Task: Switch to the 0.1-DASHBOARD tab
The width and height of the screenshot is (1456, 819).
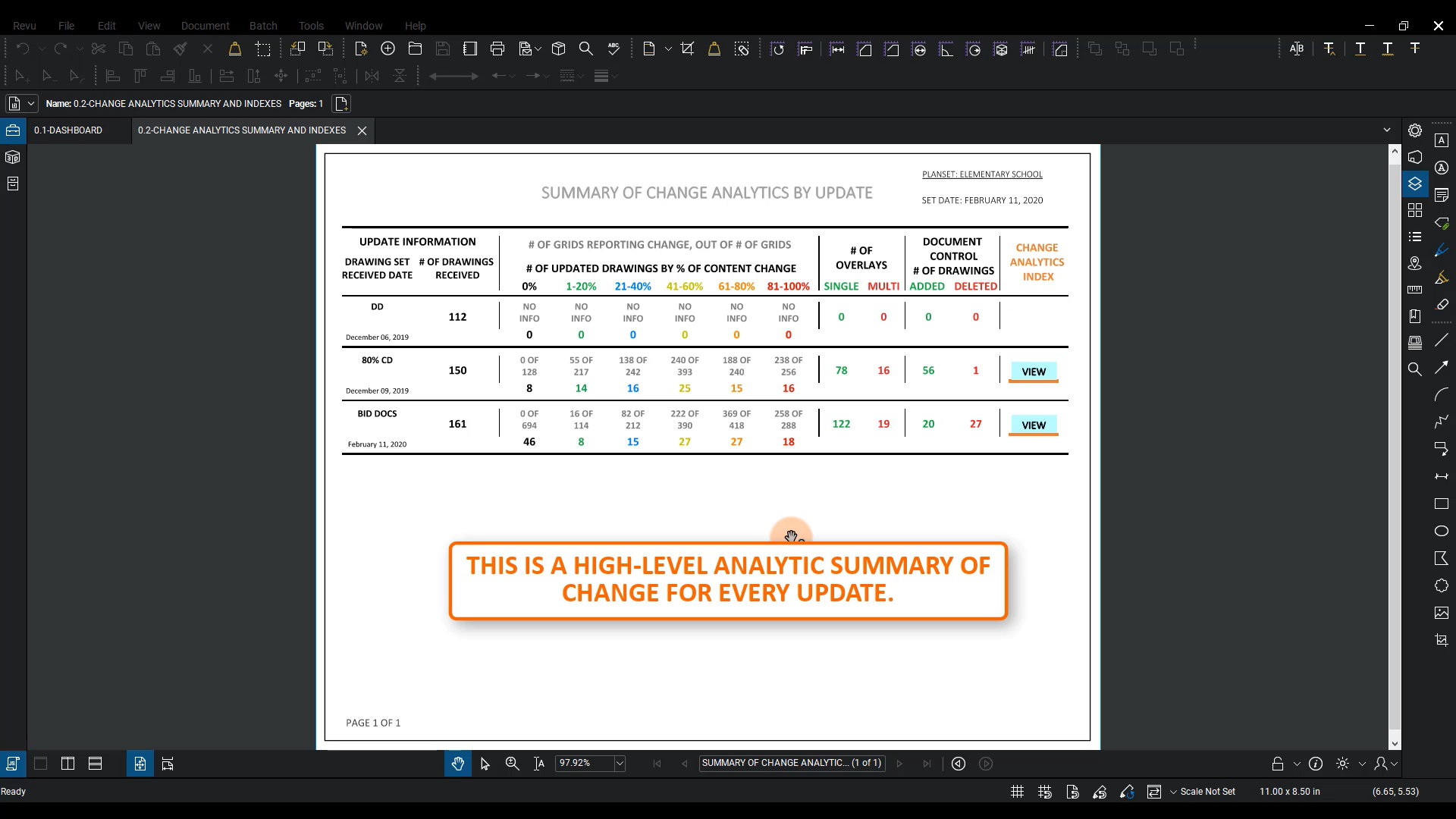Action: (x=68, y=130)
